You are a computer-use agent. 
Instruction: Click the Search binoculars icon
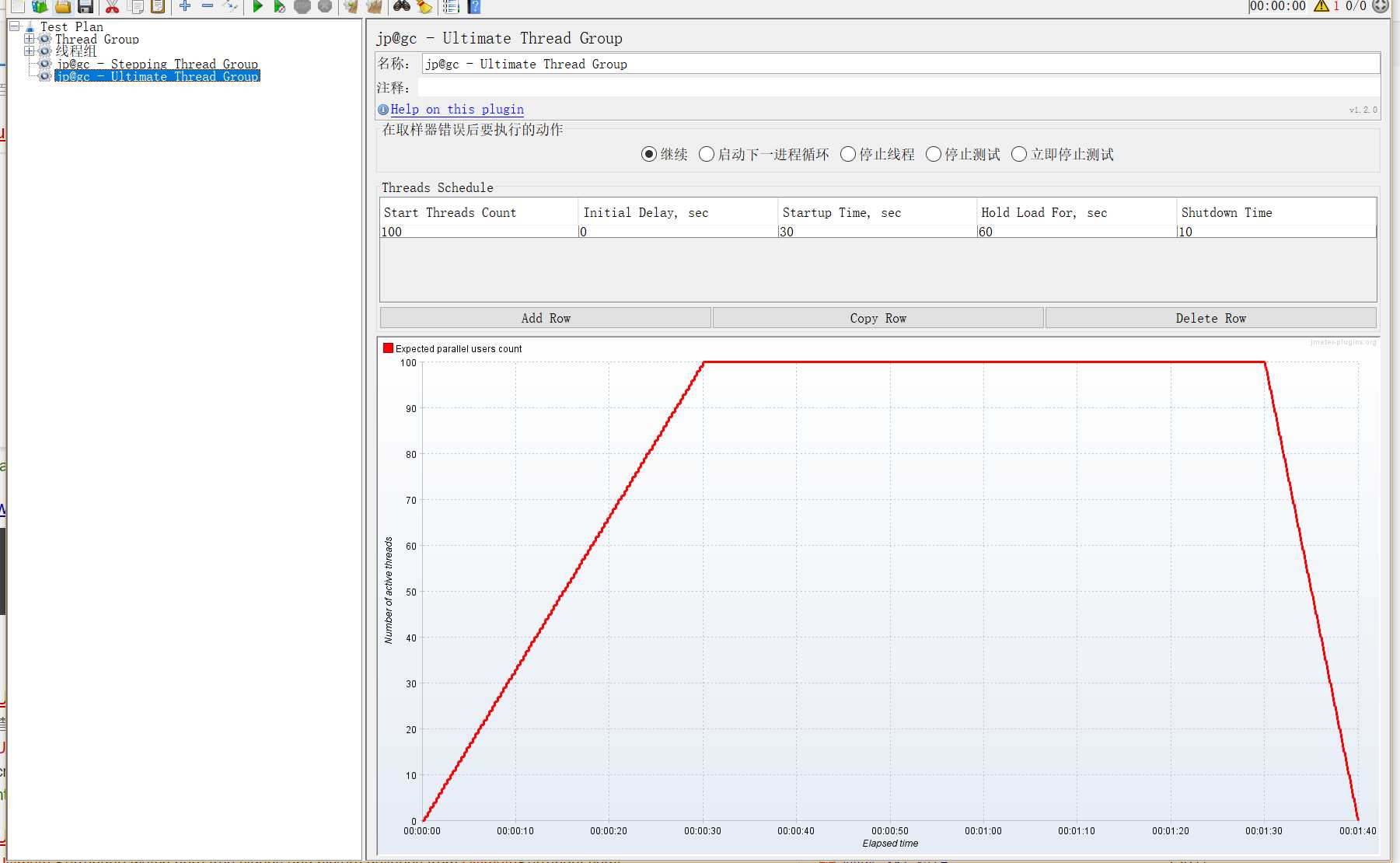402,6
